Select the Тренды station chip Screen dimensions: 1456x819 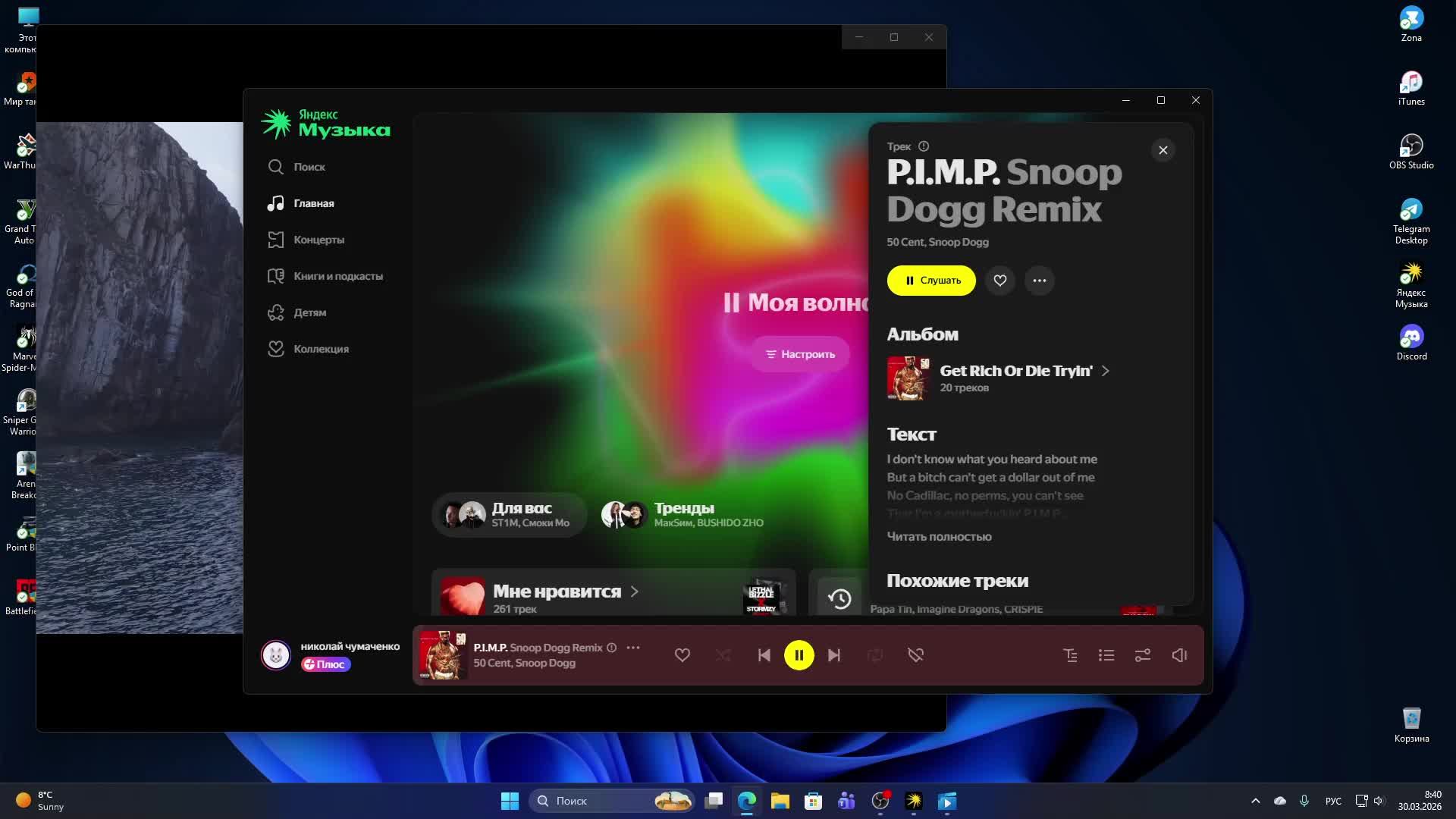pyautogui.click(x=682, y=514)
